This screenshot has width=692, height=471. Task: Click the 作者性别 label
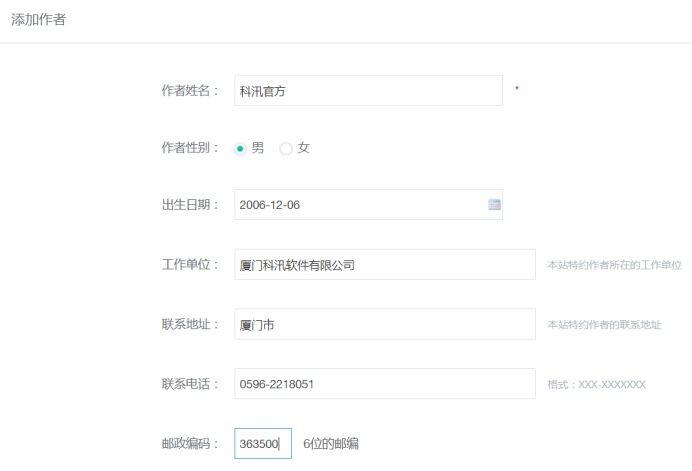(x=190, y=147)
